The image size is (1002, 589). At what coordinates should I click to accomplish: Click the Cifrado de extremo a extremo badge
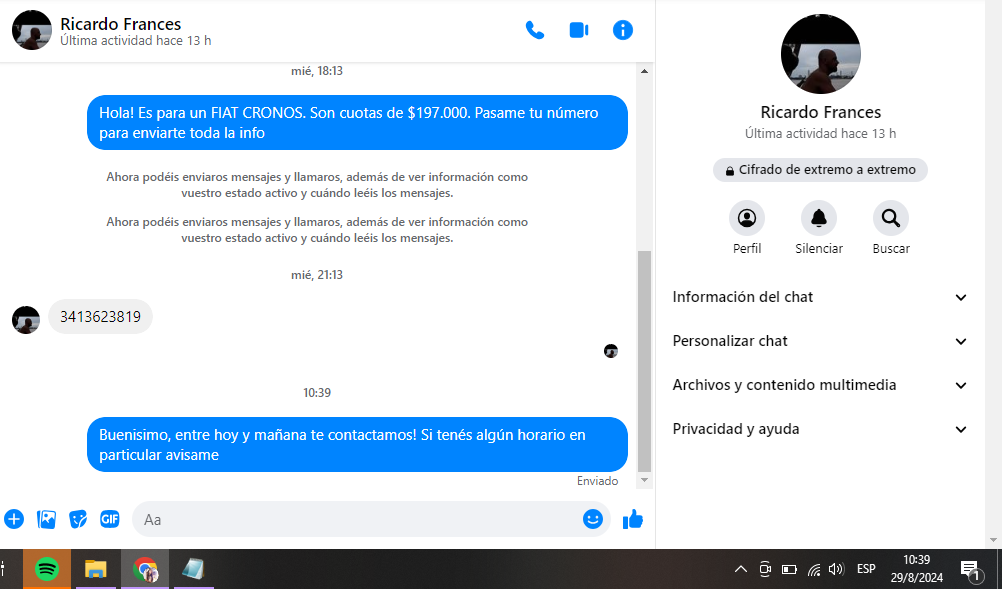click(x=821, y=170)
